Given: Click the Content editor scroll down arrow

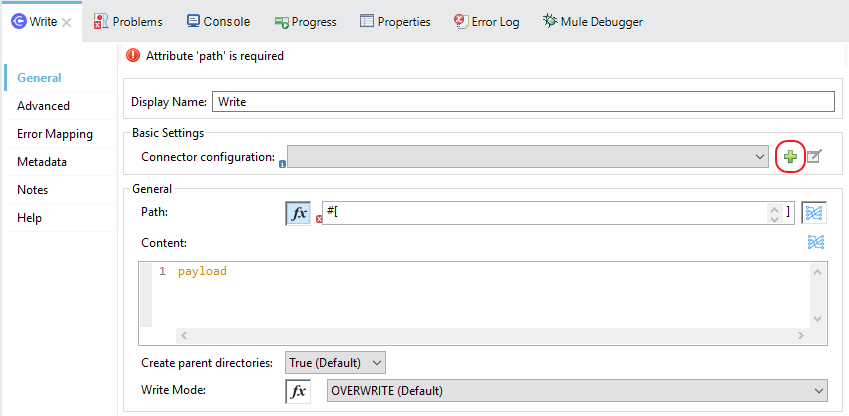Looking at the screenshot, I should [818, 319].
